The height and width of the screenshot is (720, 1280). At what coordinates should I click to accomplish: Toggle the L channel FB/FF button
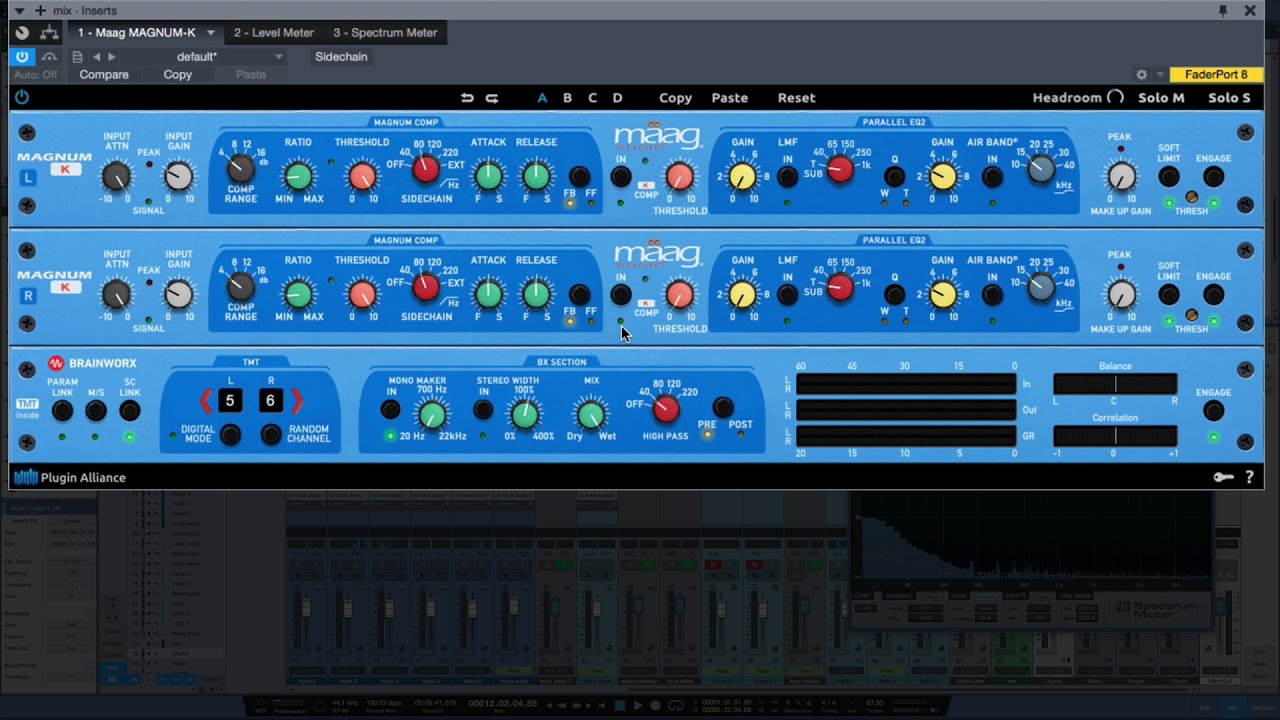tap(579, 178)
